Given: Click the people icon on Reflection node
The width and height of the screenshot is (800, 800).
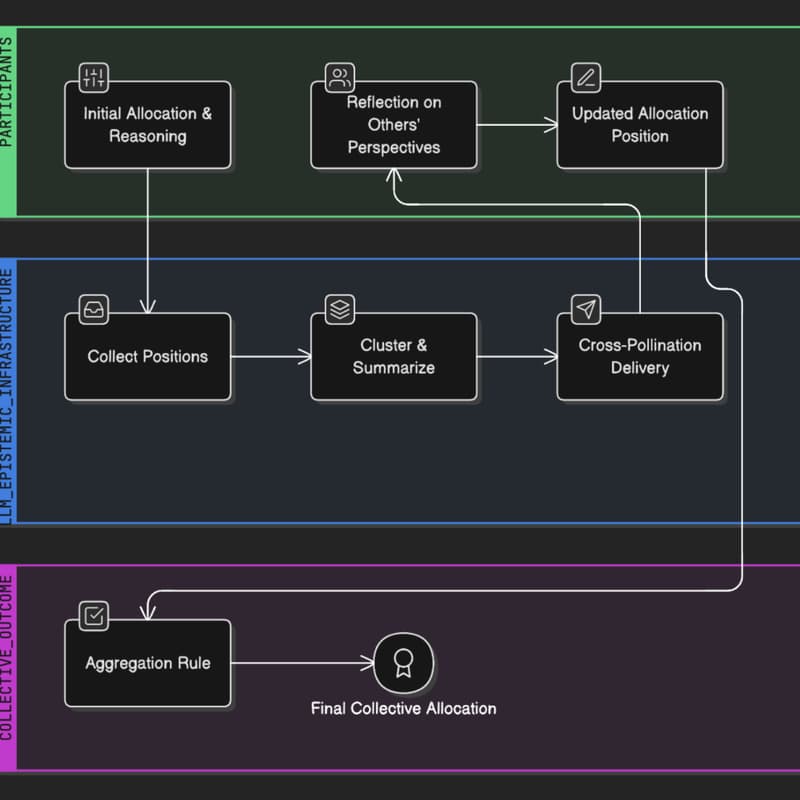Looking at the screenshot, I should tap(340, 78).
